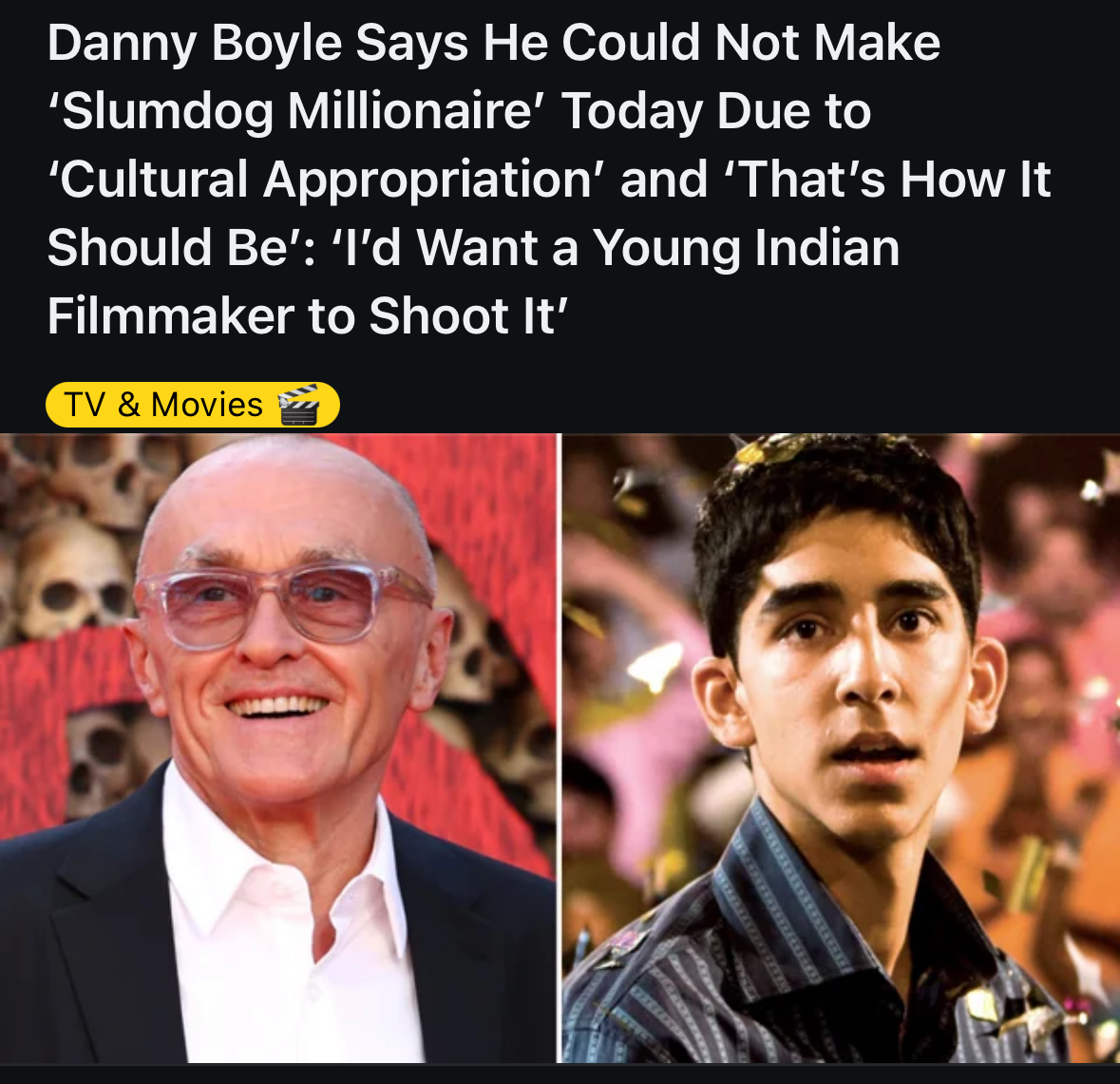Click 'I'd Want a Young Indian' quote text
1120x1084 pixels.
(615, 248)
